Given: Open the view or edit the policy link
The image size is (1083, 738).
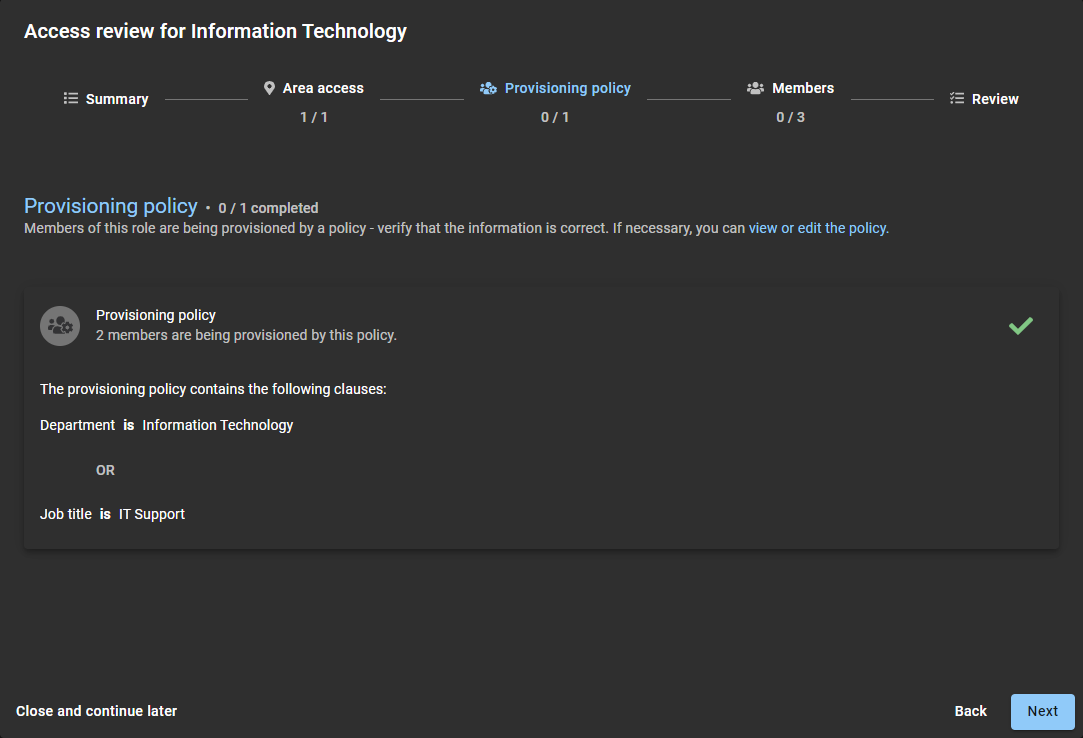Looking at the screenshot, I should click(817, 228).
